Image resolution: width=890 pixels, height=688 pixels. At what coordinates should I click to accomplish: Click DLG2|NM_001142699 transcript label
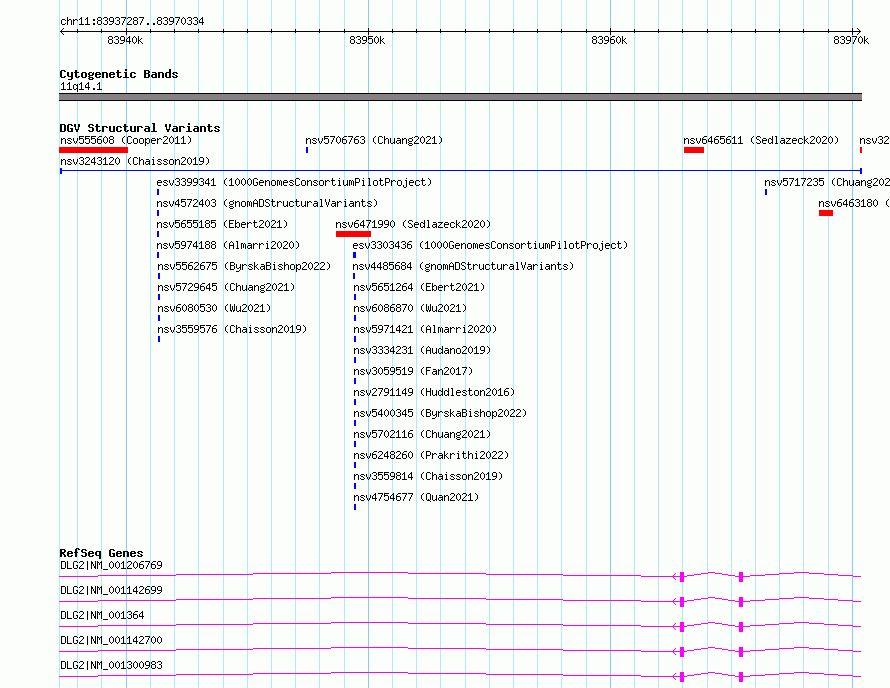111,590
